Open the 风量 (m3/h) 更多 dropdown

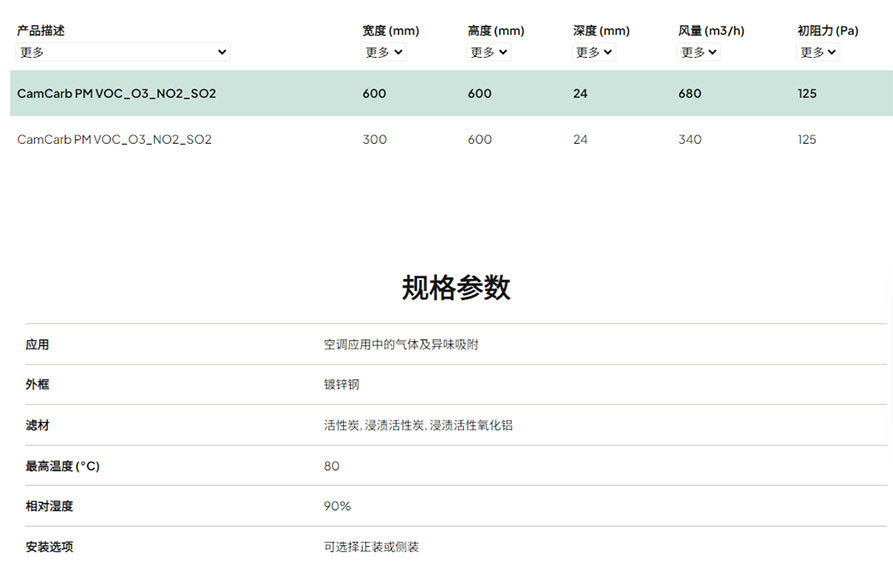(x=698, y=52)
